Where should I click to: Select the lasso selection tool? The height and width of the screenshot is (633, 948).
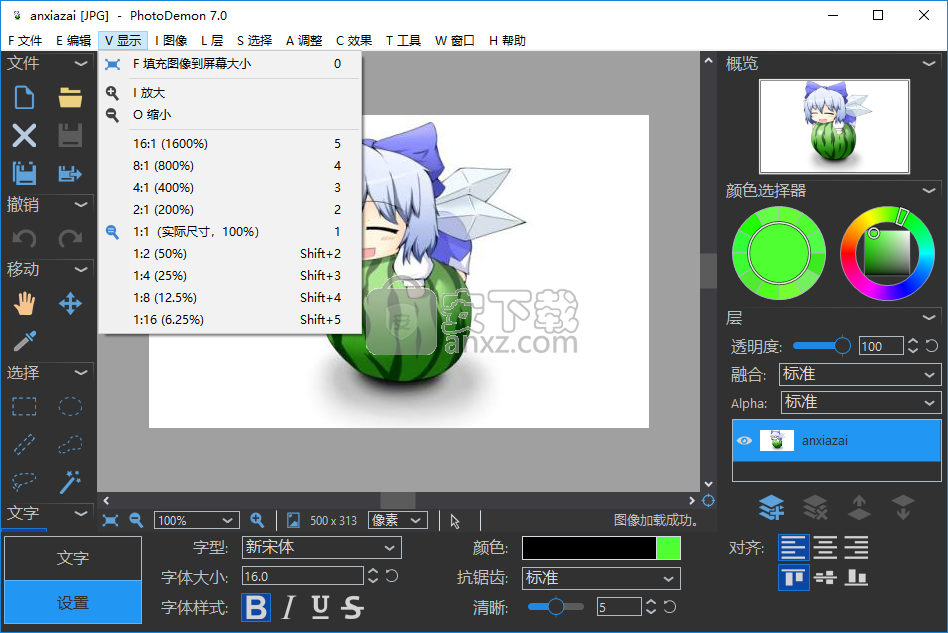click(24, 482)
